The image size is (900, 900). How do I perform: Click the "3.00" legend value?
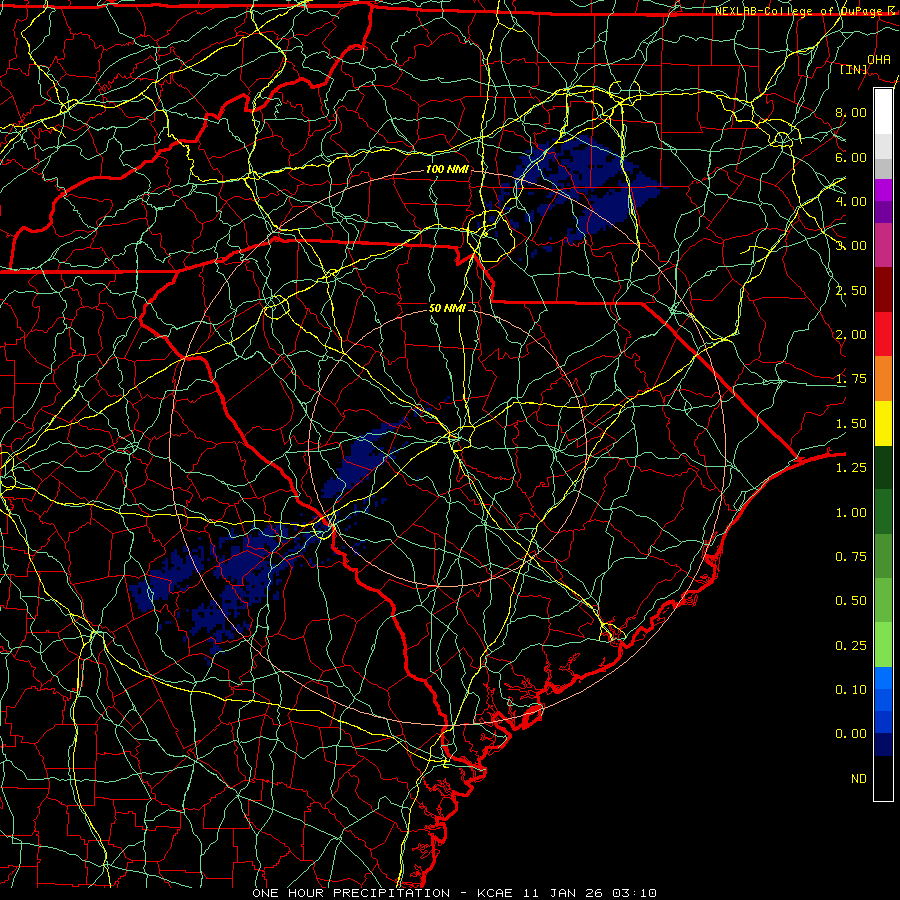[x=851, y=246]
